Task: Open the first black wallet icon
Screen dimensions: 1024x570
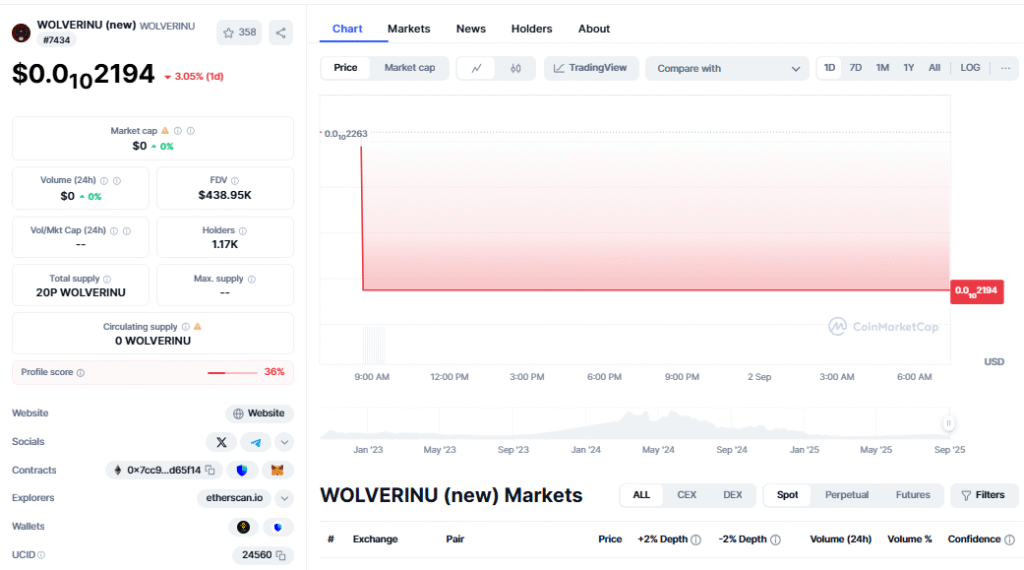Action: pos(244,527)
